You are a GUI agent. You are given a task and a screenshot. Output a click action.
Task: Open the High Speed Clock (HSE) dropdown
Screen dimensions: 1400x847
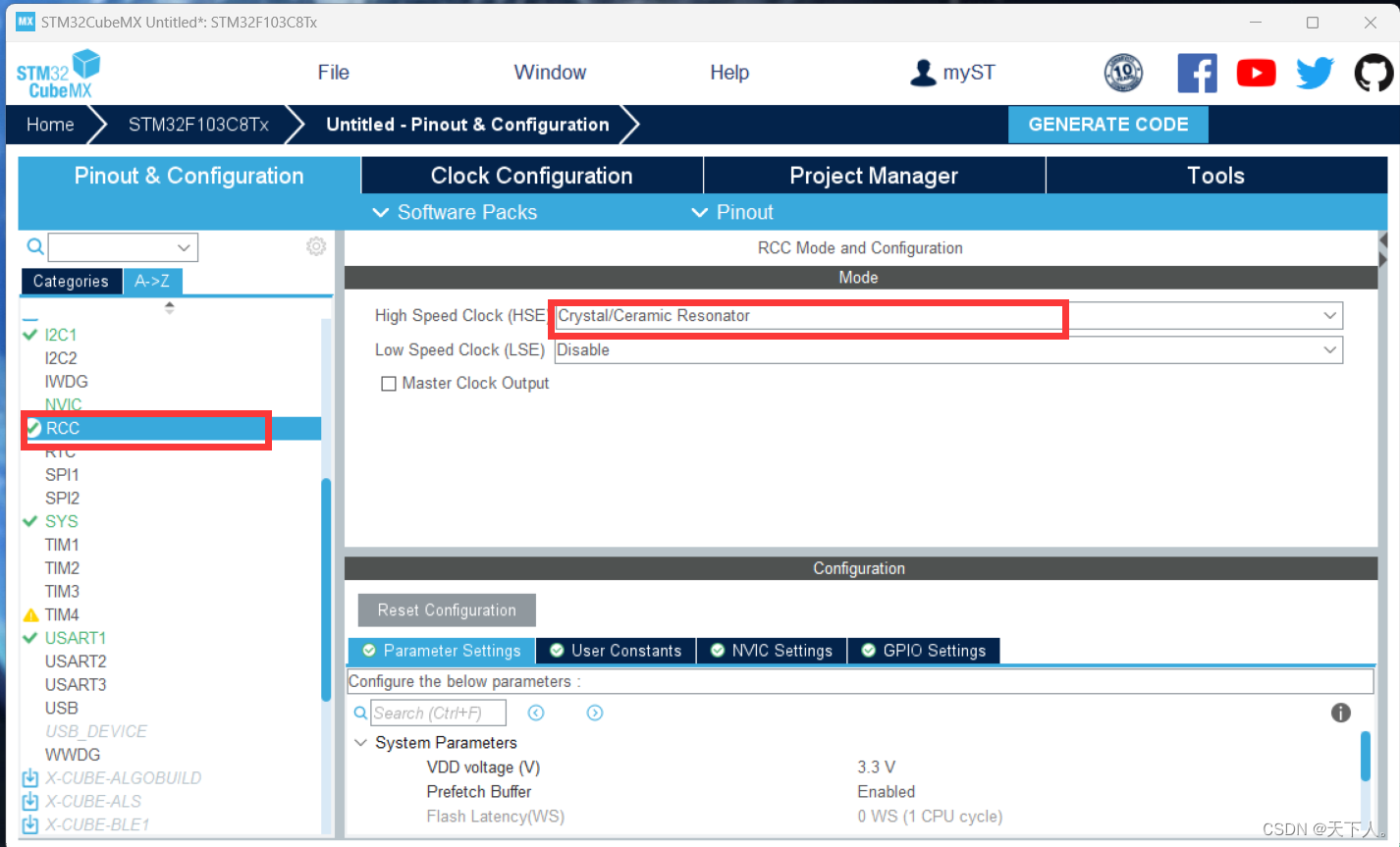(1329, 316)
